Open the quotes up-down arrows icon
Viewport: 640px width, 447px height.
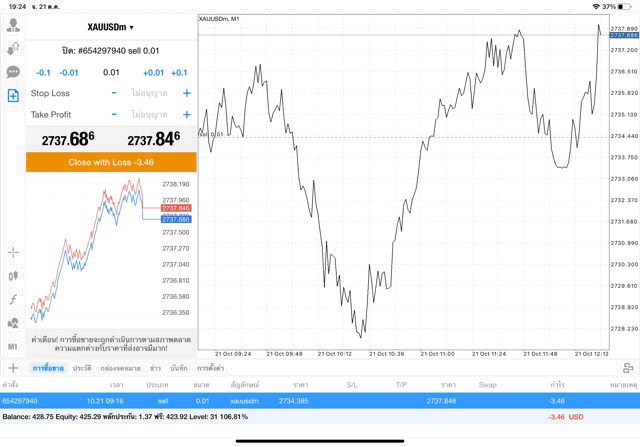13,48
